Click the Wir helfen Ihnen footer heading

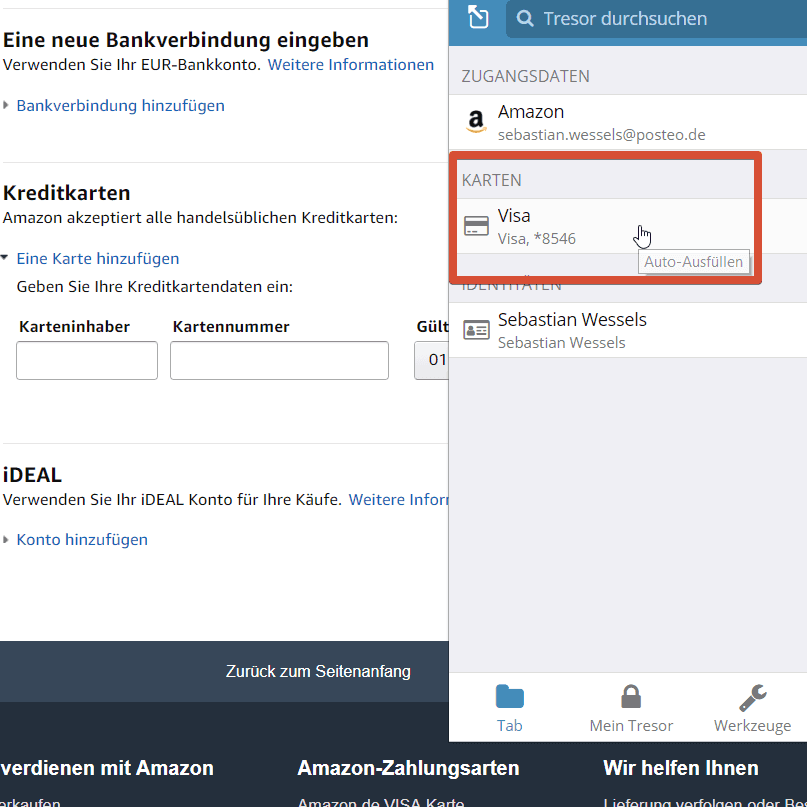point(680,768)
